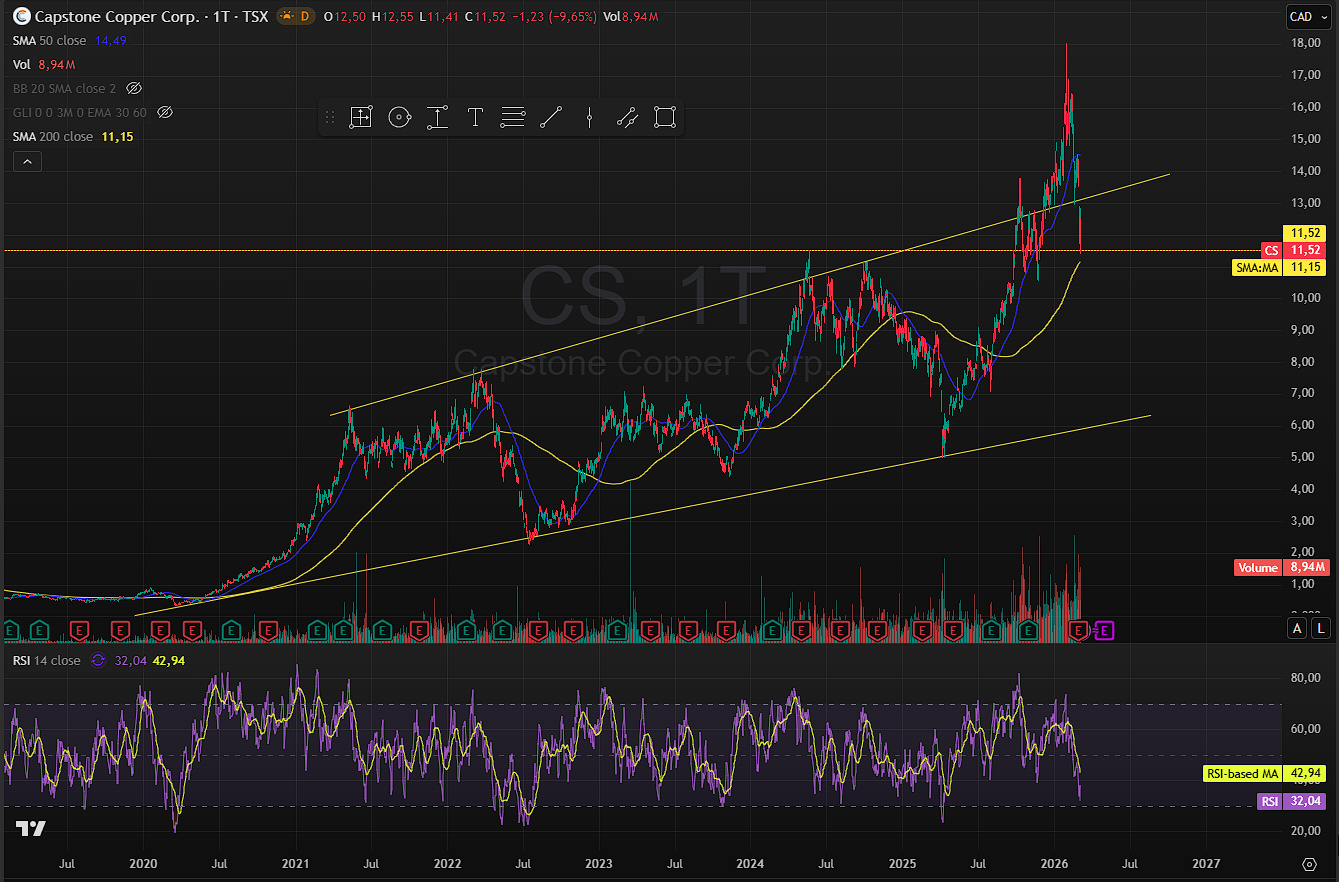Pick the vertical price range measure tool

tap(437, 118)
